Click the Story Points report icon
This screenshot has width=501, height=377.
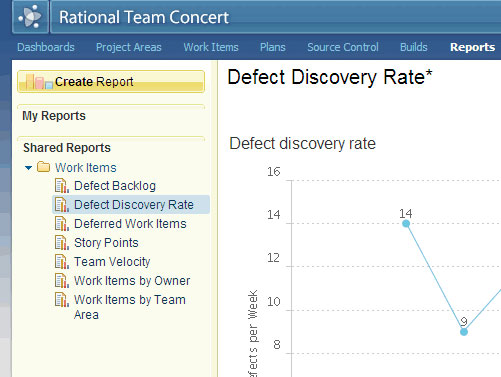click(x=62, y=243)
